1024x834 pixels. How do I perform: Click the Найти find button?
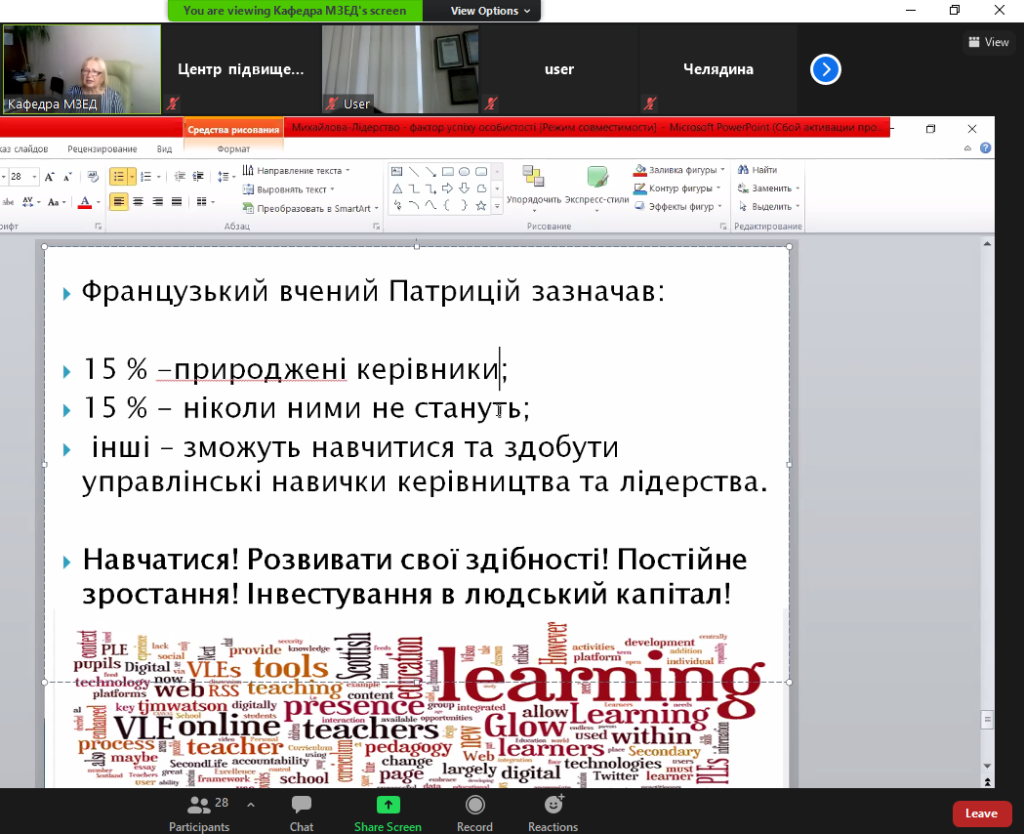click(x=758, y=170)
